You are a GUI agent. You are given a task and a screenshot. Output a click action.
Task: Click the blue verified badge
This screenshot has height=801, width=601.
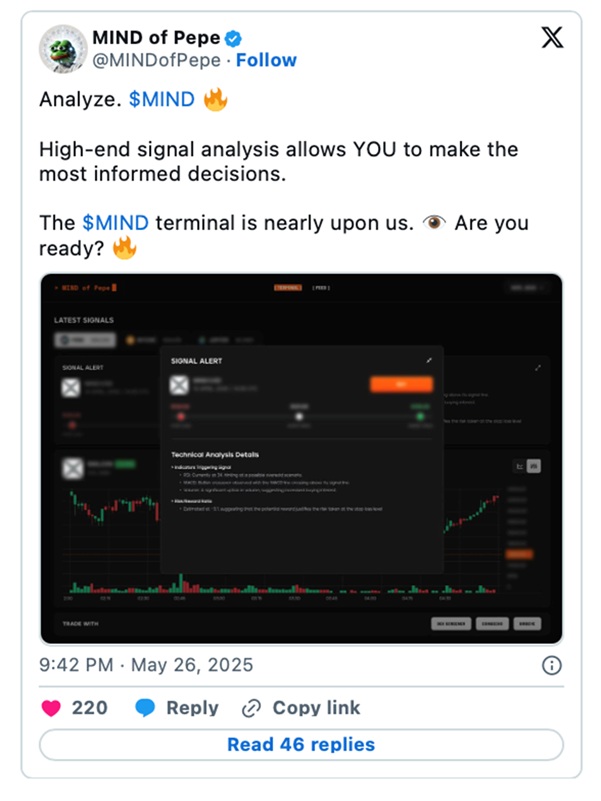click(x=233, y=40)
